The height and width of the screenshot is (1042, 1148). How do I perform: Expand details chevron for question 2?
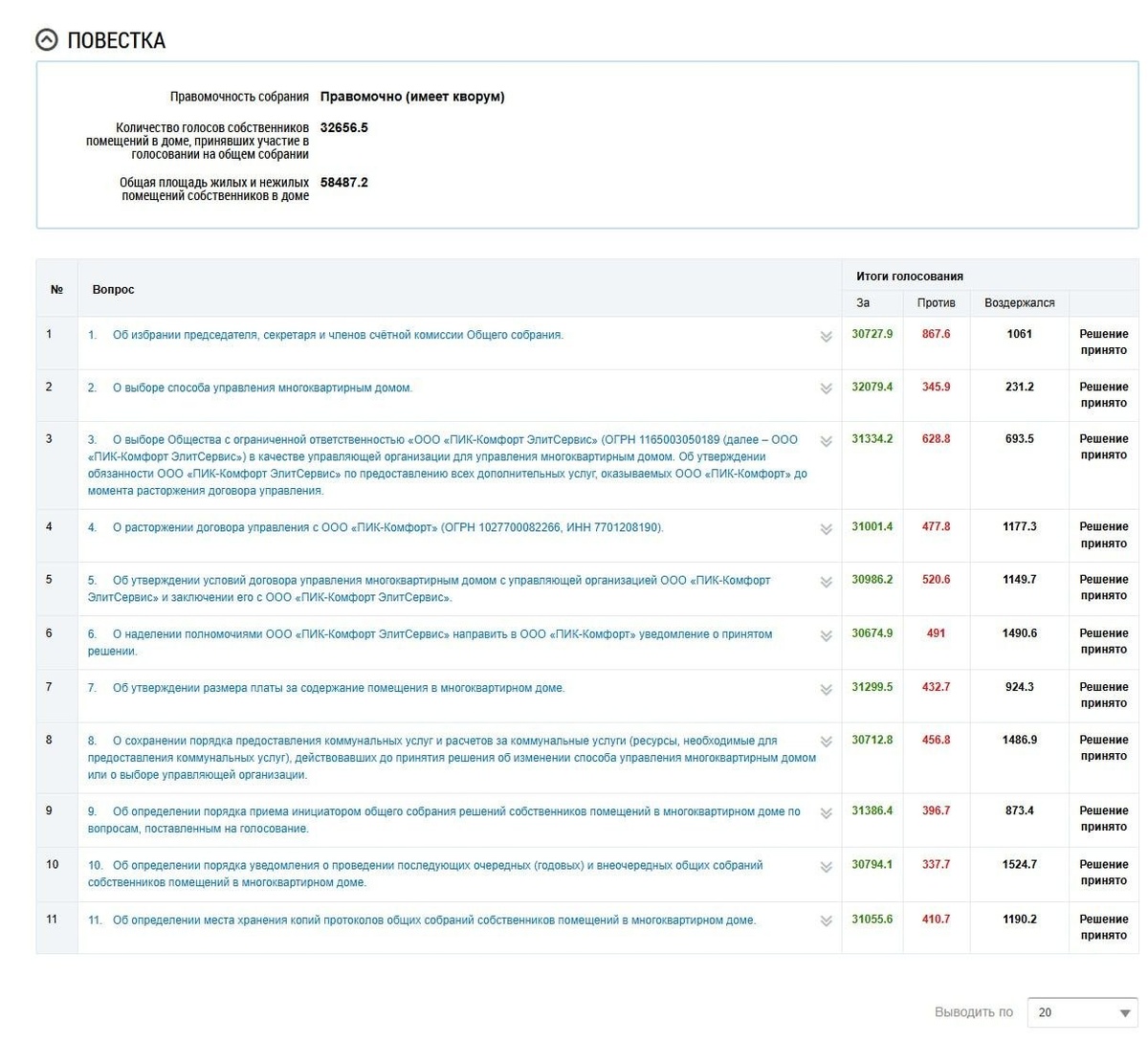tap(826, 389)
